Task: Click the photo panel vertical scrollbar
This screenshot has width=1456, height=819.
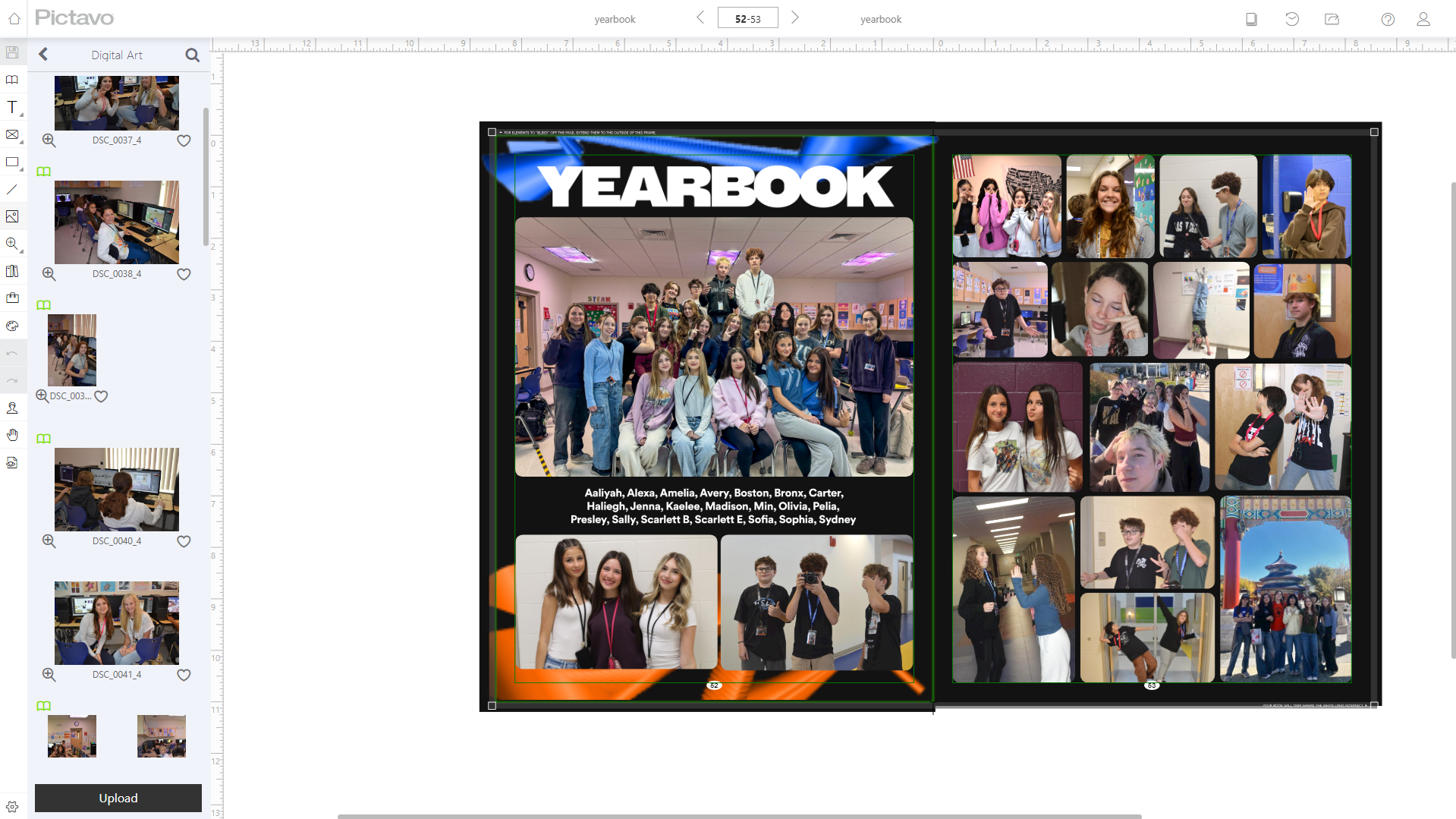Action: 206,176
